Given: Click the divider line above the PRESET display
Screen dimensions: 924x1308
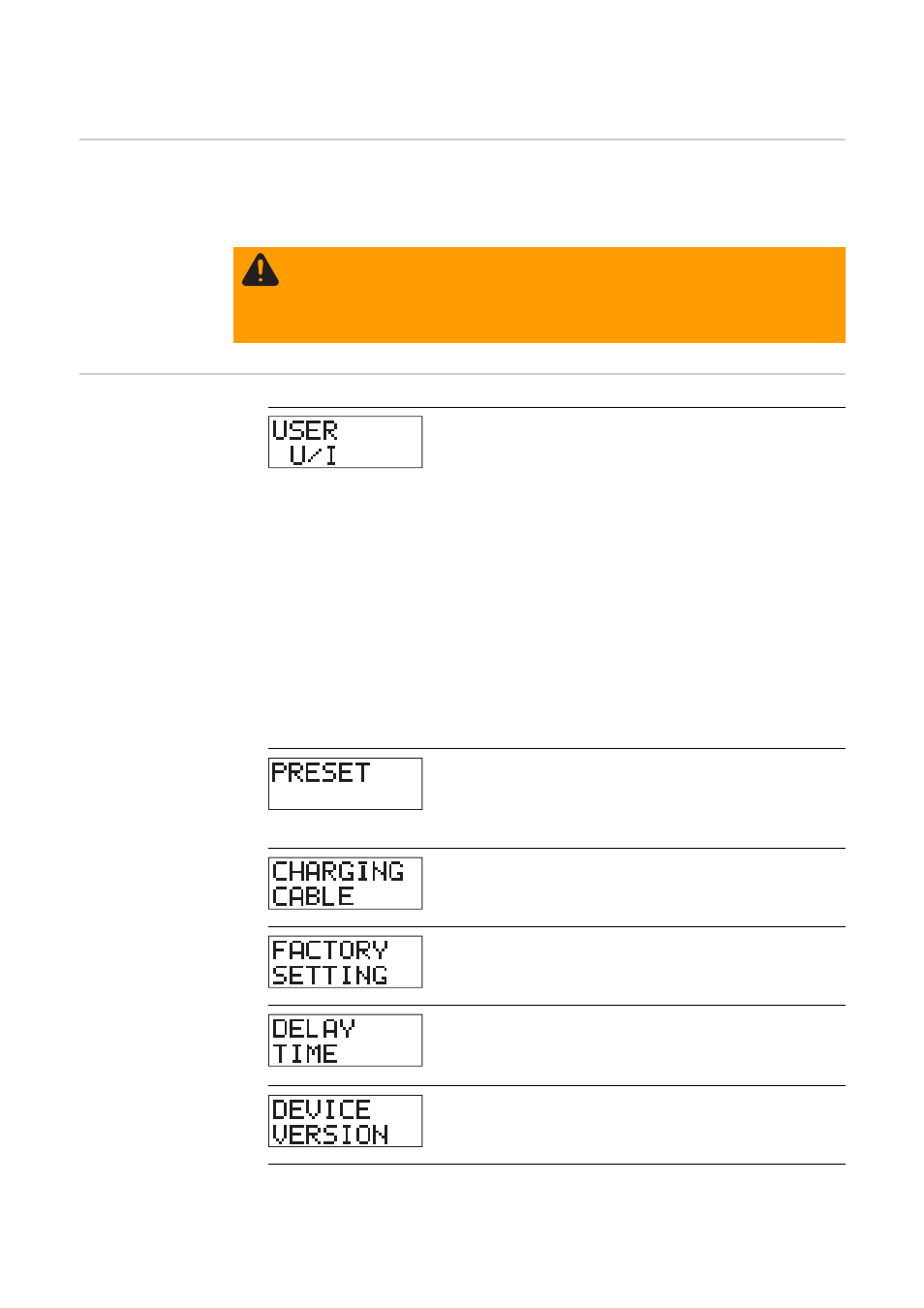Looking at the screenshot, I should click(x=556, y=749).
